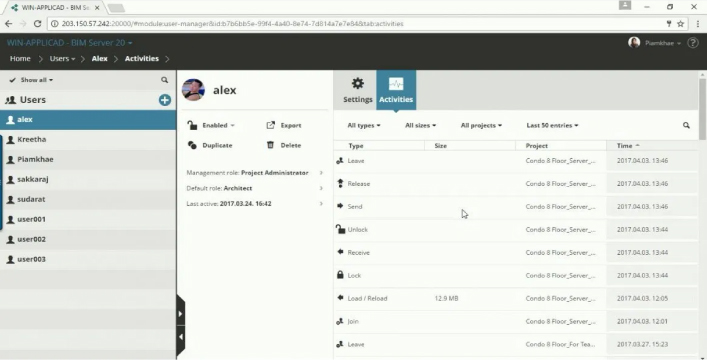This screenshot has width=707, height=360.
Task: Open the All types dropdown
Action: pos(364,125)
